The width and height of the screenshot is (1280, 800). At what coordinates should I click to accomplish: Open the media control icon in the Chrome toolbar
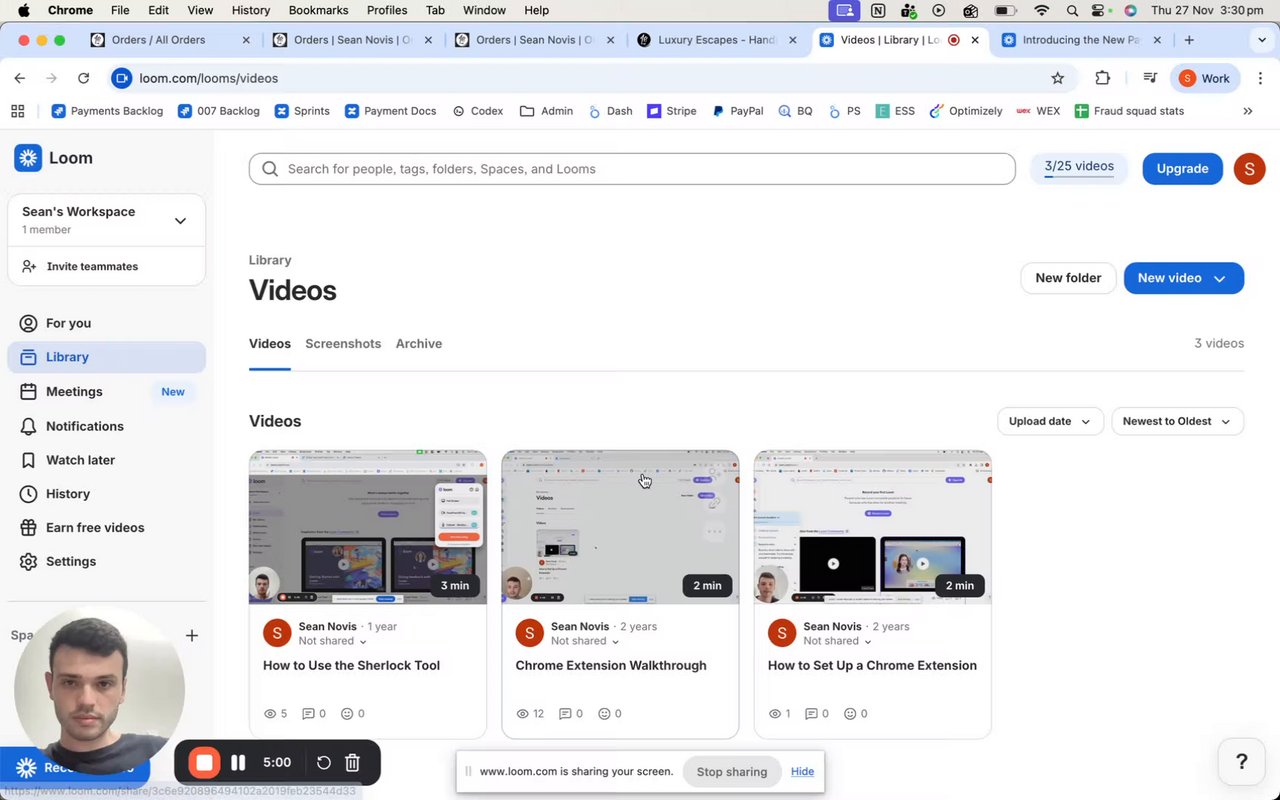point(1150,78)
